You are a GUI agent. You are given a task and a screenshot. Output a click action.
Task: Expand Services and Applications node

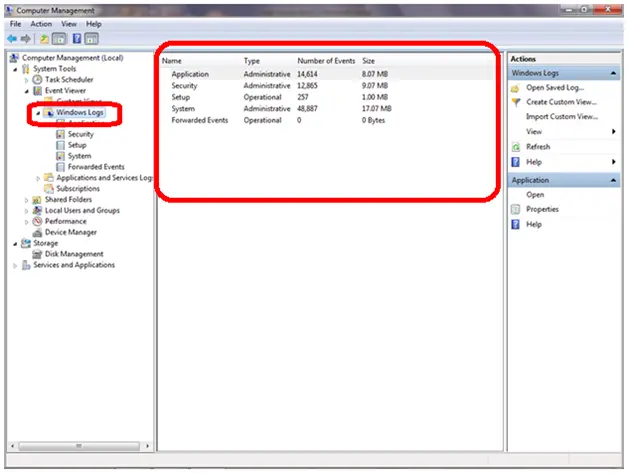pos(16,266)
